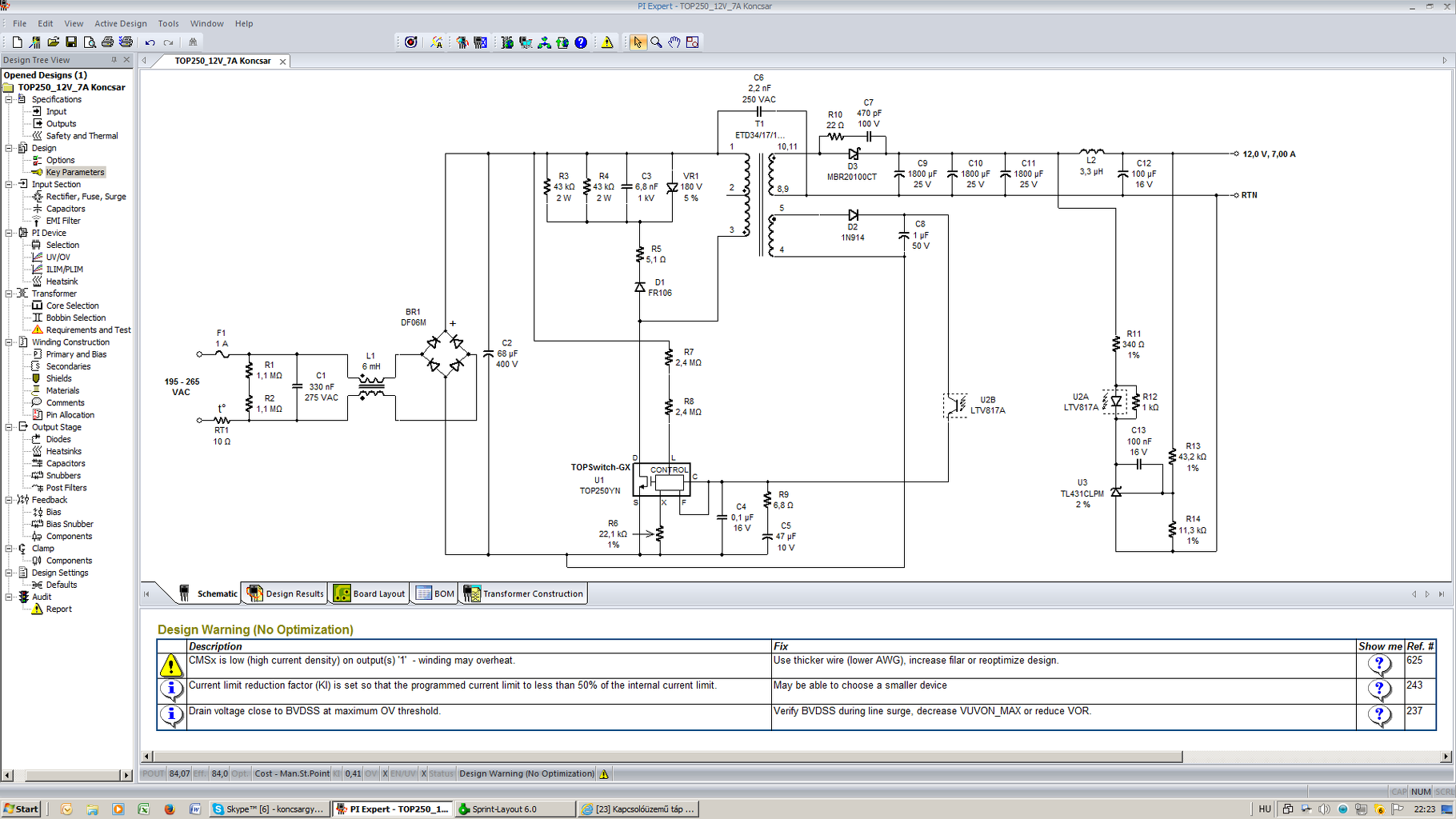The image size is (1456, 819).
Task: Click the Start button
Action: coord(21,809)
